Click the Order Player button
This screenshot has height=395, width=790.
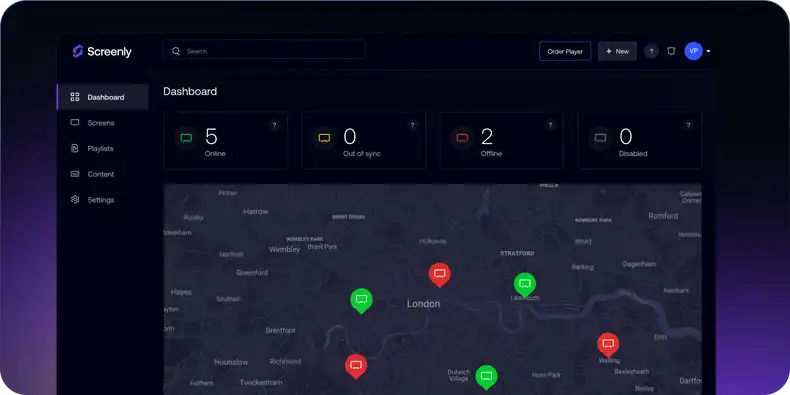565,51
